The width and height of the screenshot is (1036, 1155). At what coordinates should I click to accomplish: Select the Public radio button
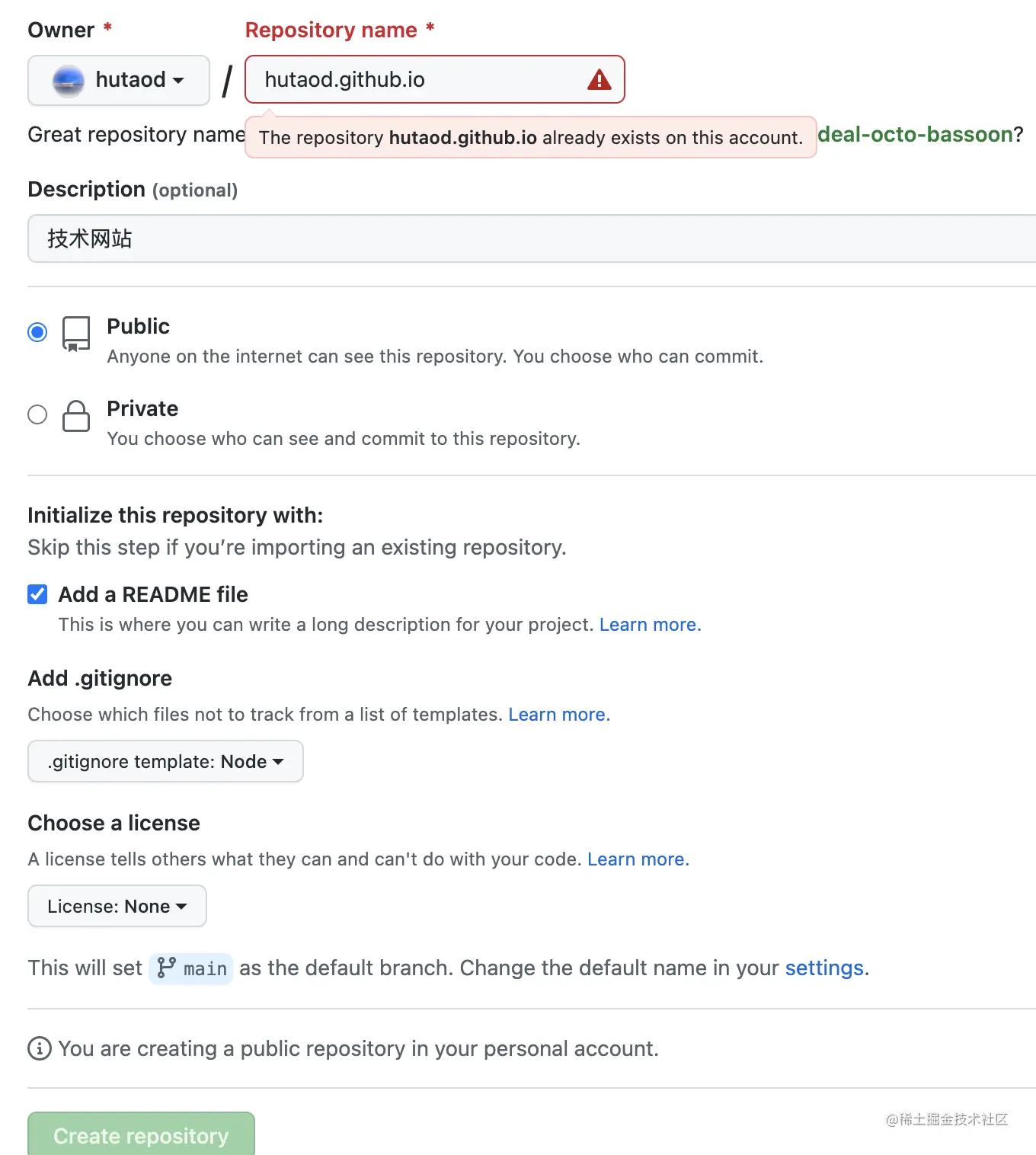pos(37,332)
